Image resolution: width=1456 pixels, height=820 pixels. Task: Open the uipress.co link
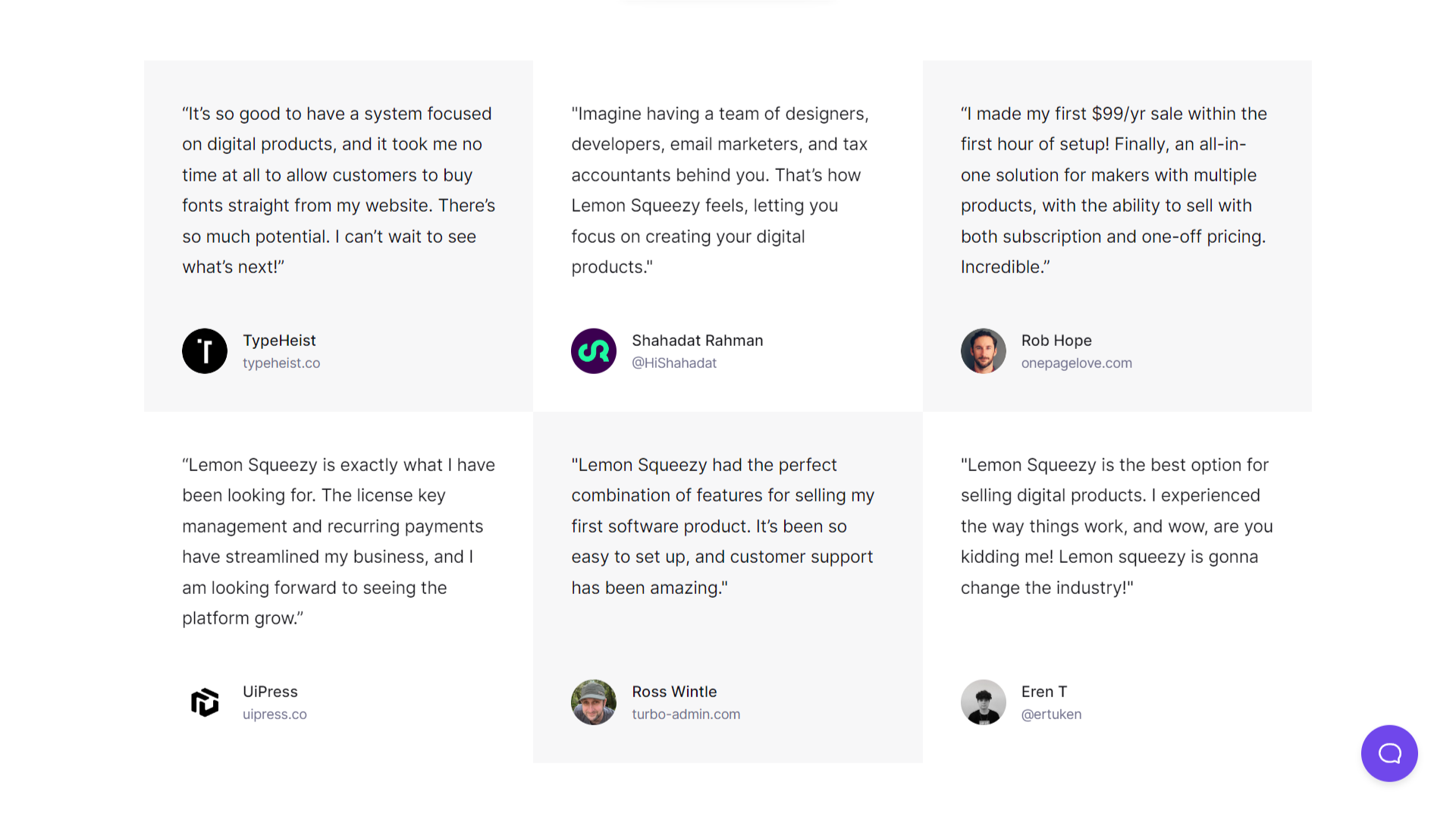click(x=275, y=715)
